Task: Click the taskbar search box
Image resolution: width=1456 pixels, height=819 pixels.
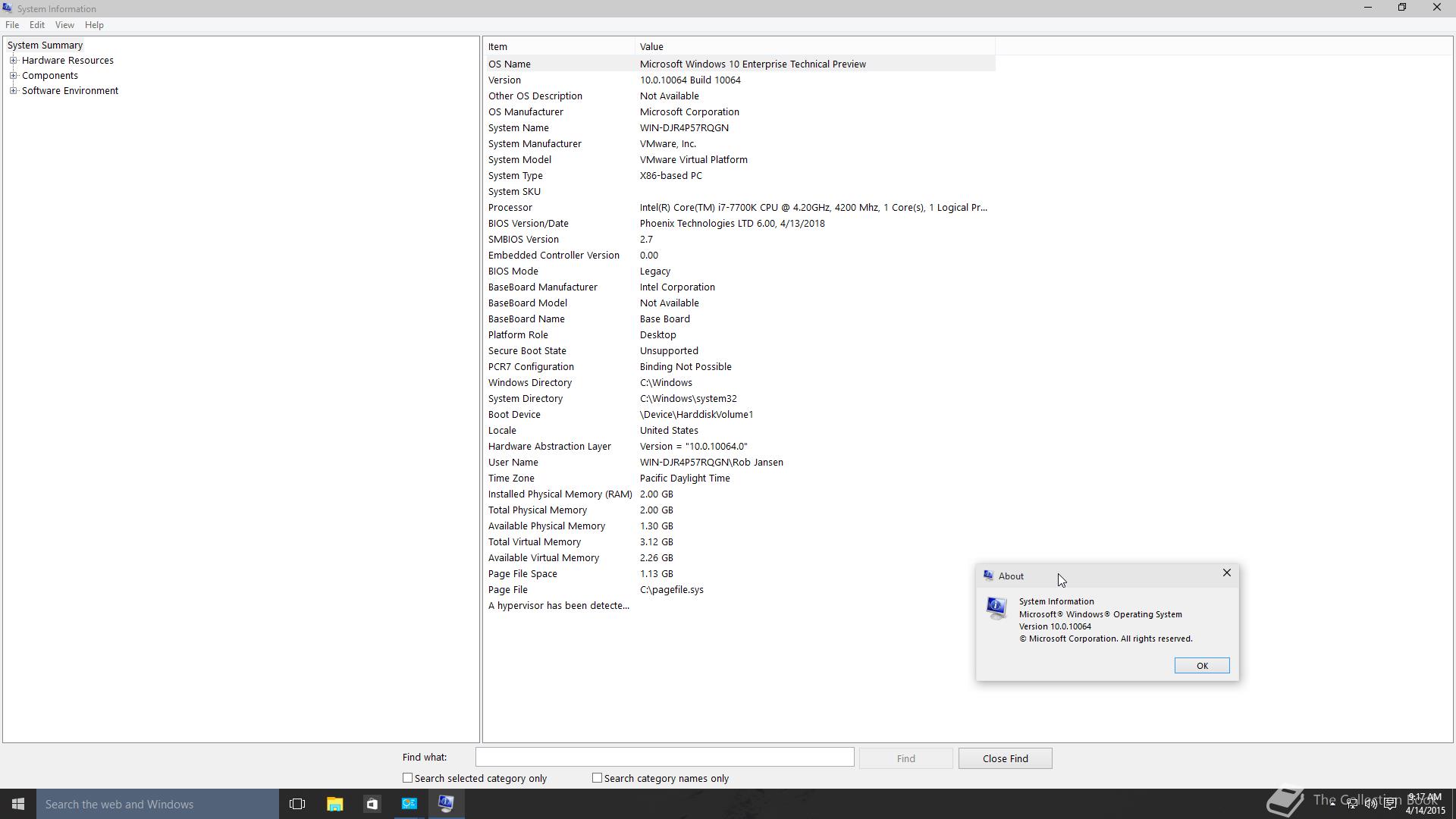Action: (x=158, y=804)
